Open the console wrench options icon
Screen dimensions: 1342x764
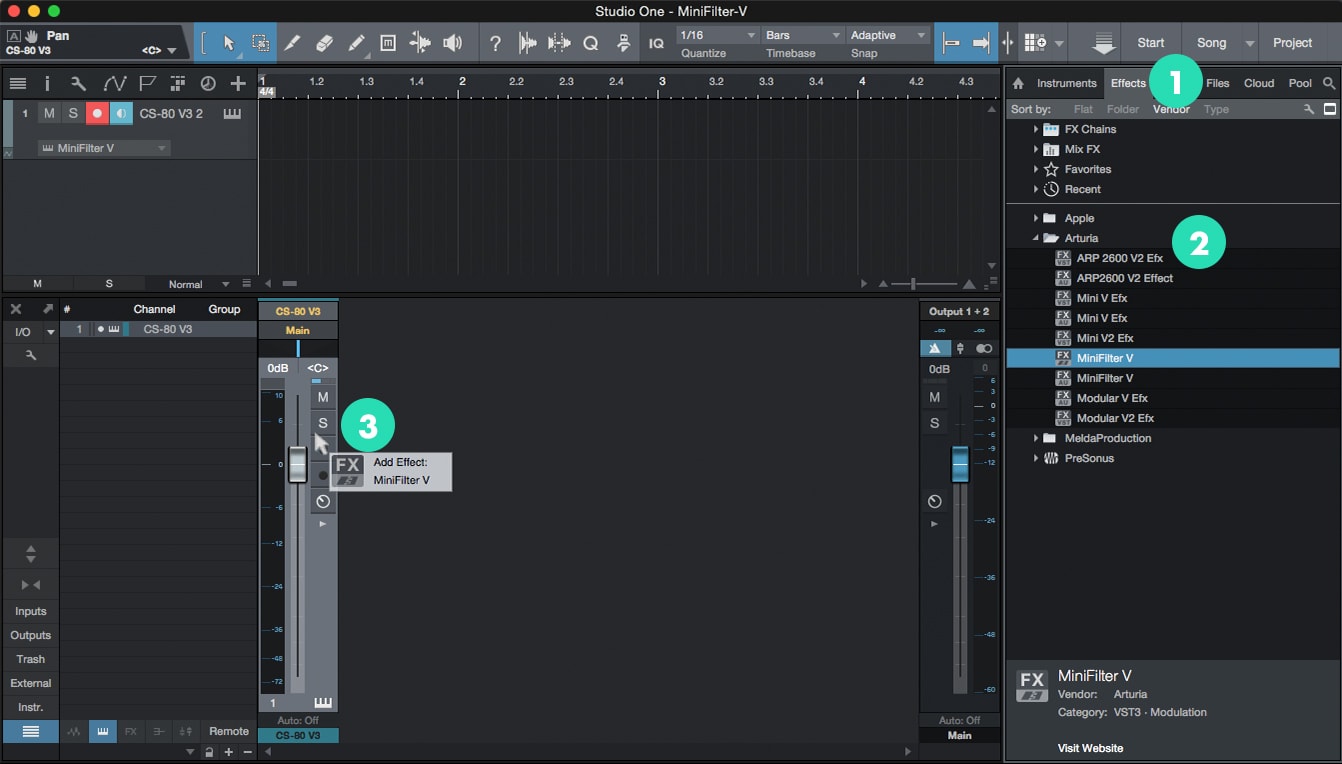pos(31,355)
